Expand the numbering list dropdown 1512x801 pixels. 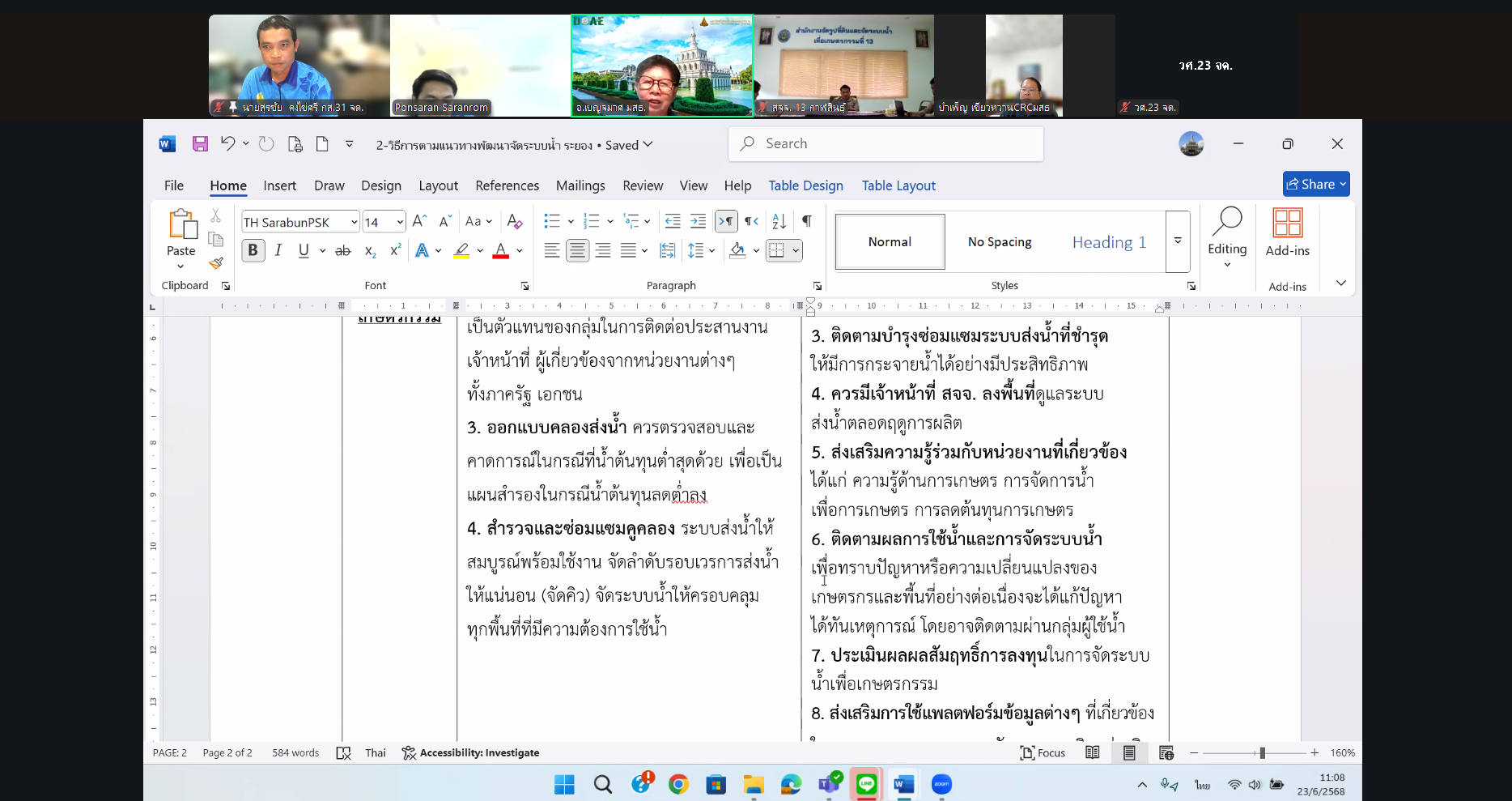click(x=610, y=221)
